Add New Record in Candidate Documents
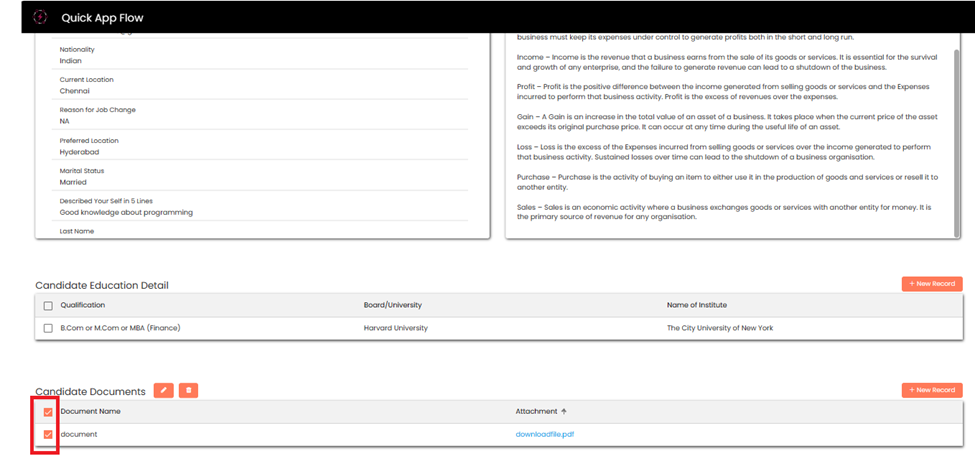The height and width of the screenshot is (469, 975). pyautogui.click(x=931, y=390)
